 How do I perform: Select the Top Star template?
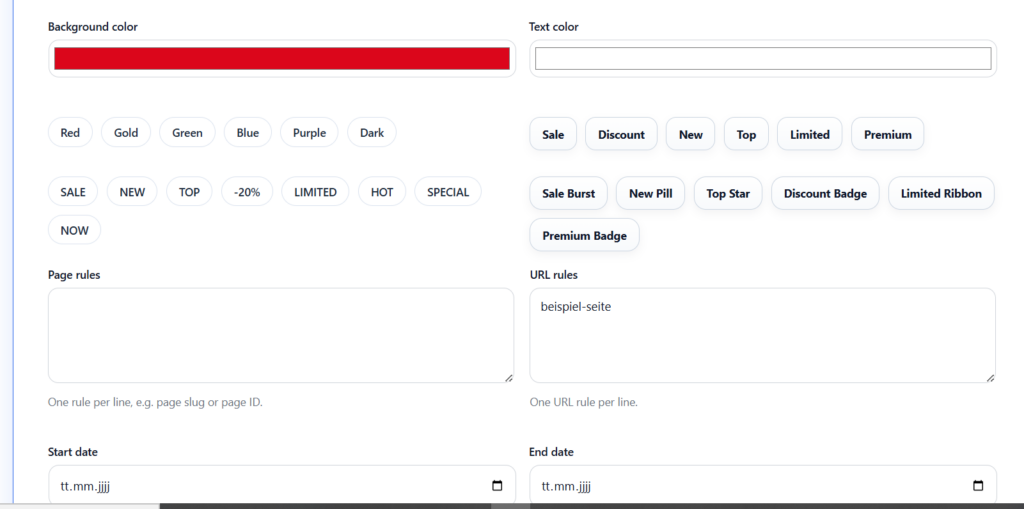pyautogui.click(x=727, y=194)
